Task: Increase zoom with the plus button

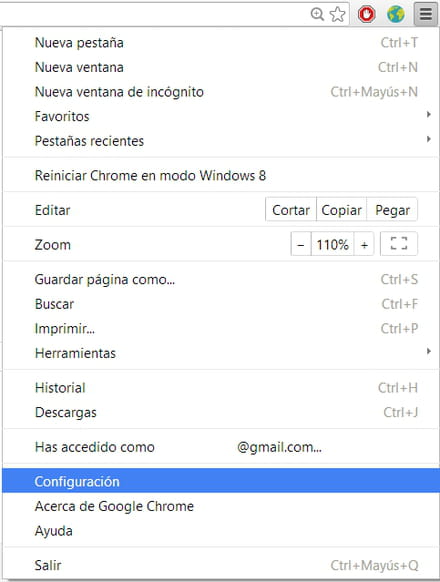Action: click(x=364, y=244)
